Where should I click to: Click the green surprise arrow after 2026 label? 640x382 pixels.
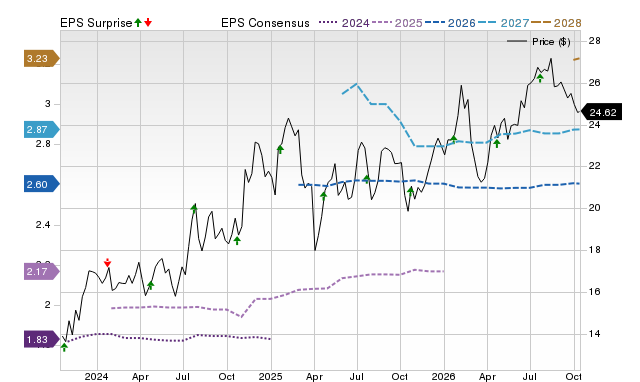pos(453,139)
